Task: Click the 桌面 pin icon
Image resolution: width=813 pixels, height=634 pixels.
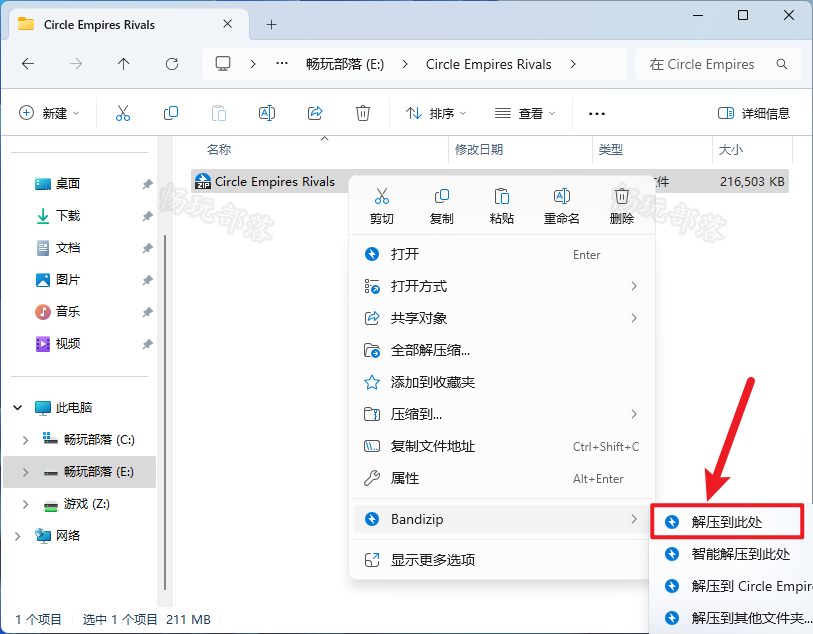Action: [x=148, y=184]
